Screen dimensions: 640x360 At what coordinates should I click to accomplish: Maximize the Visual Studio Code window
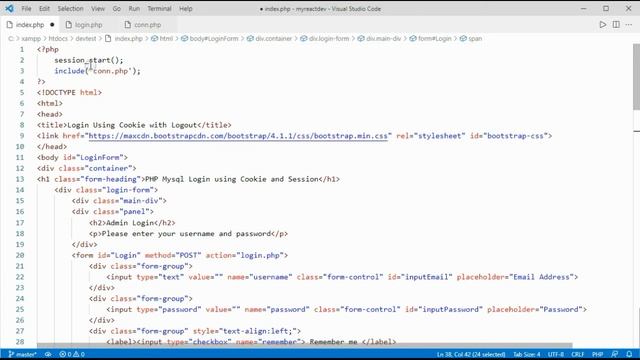(606, 9)
